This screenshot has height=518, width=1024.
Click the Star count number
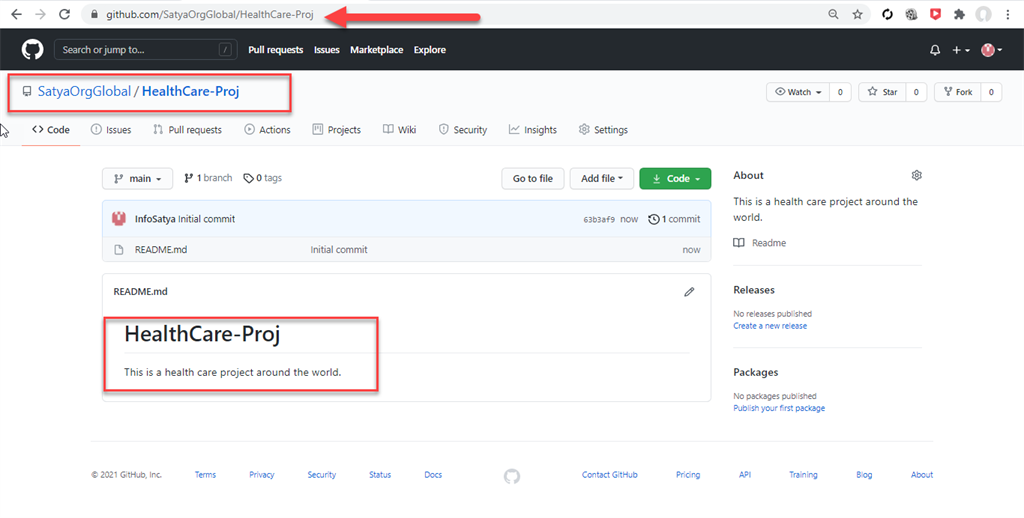click(916, 92)
